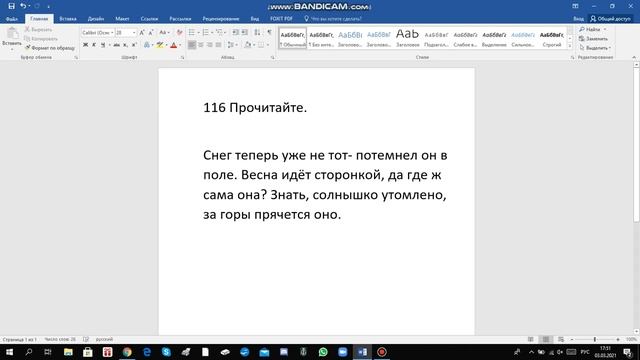
Task: Increase font size with the A-up icon
Action: click(142, 32)
